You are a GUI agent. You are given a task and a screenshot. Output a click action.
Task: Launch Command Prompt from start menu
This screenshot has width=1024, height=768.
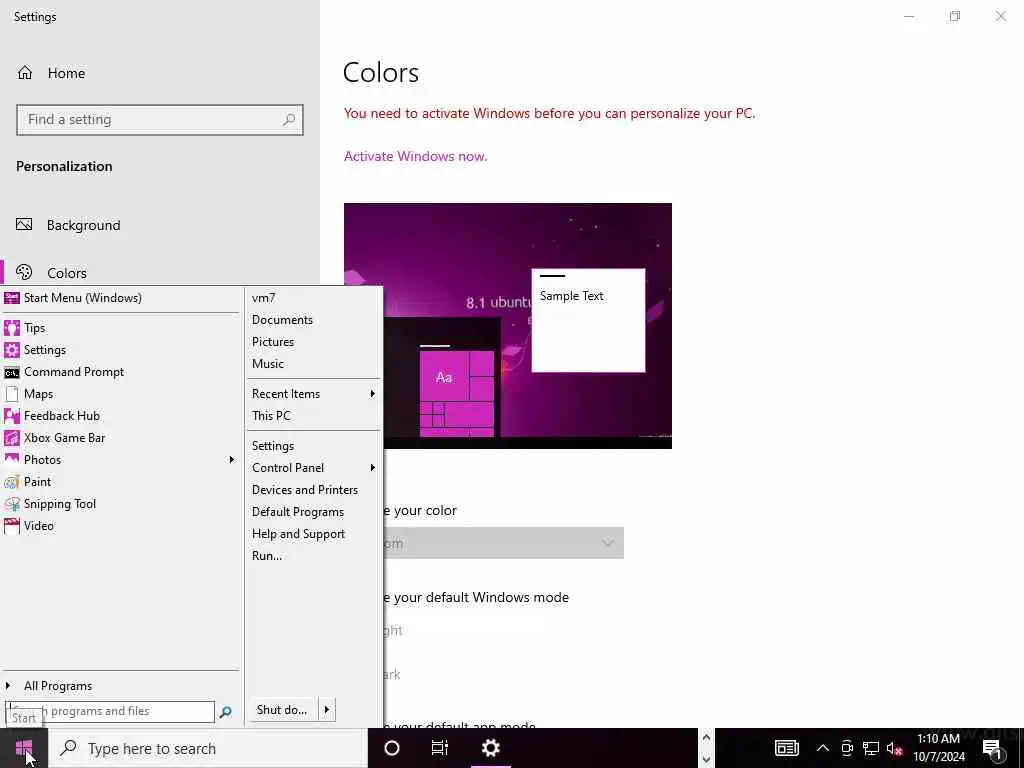121,372
